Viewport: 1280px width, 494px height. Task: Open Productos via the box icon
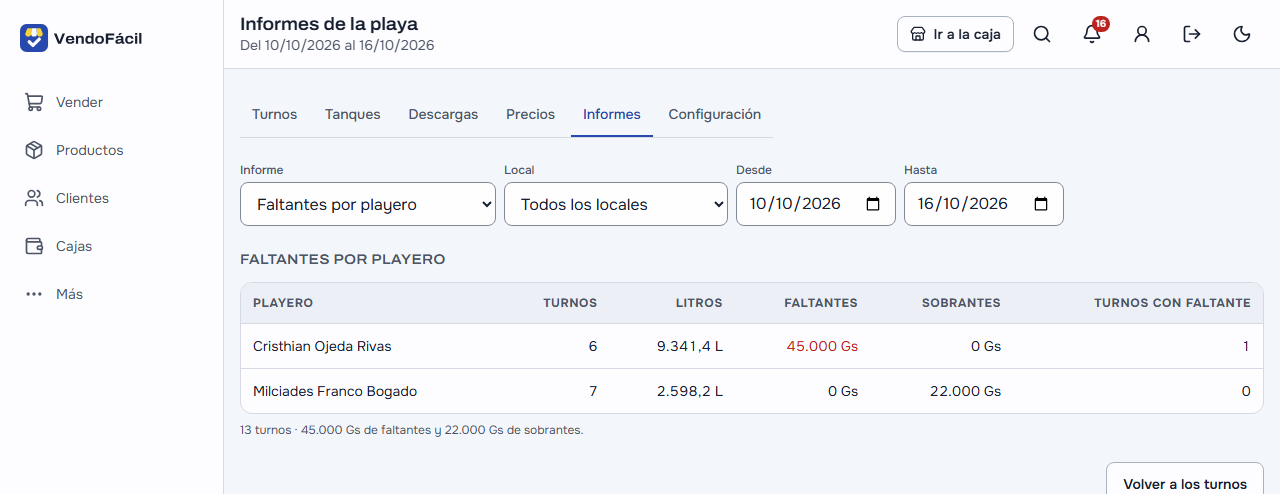[x=34, y=150]
